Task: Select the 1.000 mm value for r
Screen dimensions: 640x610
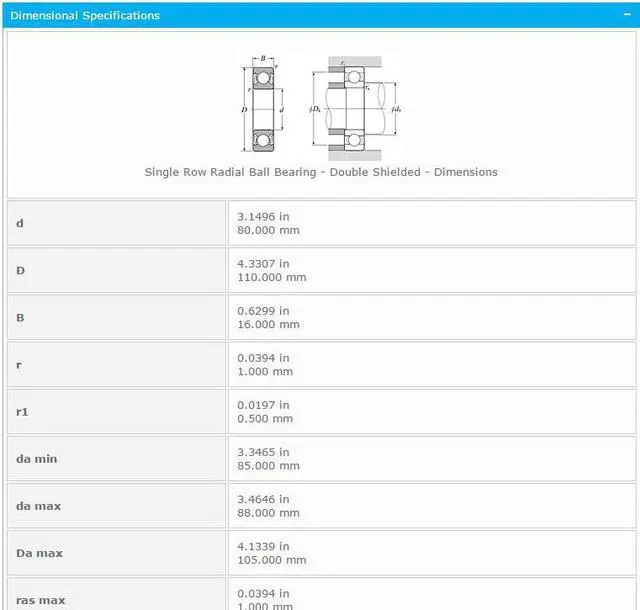Action: click(x=265, y=371)
